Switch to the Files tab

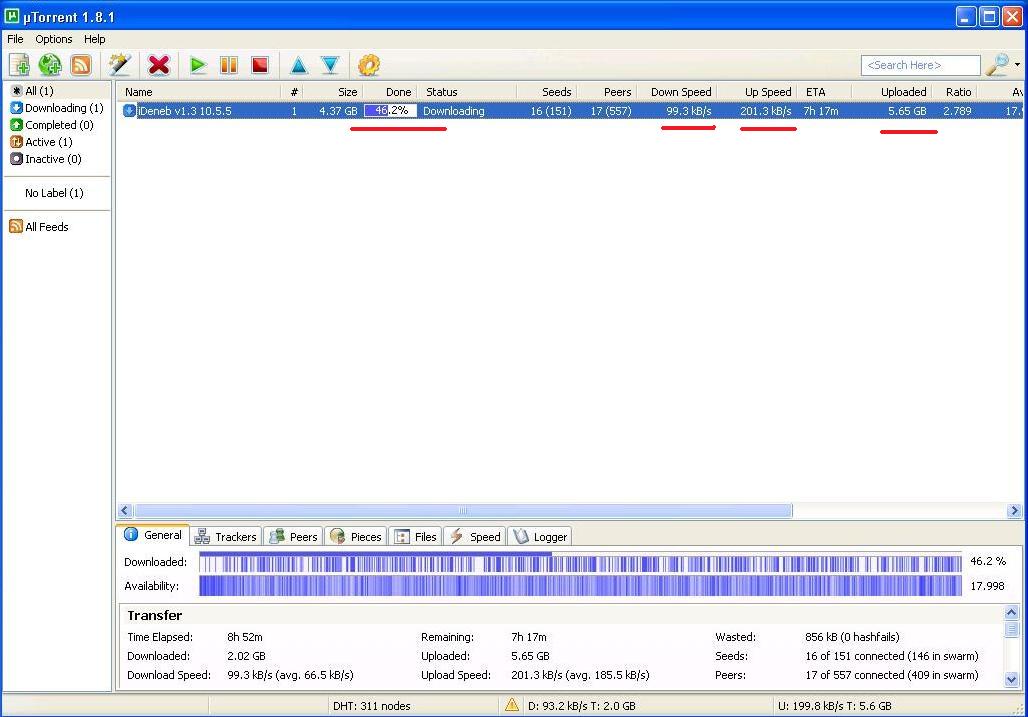click(416, 537)
